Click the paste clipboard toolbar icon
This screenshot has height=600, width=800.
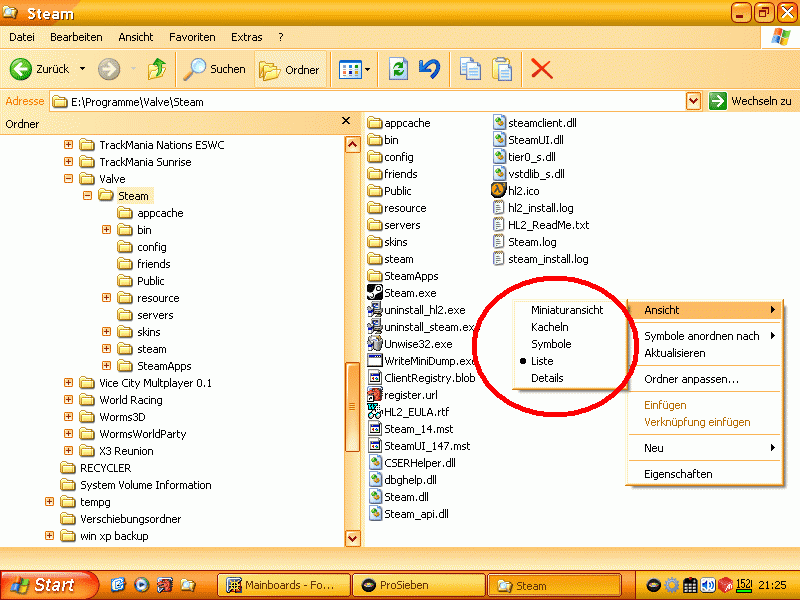coord(502,69)
